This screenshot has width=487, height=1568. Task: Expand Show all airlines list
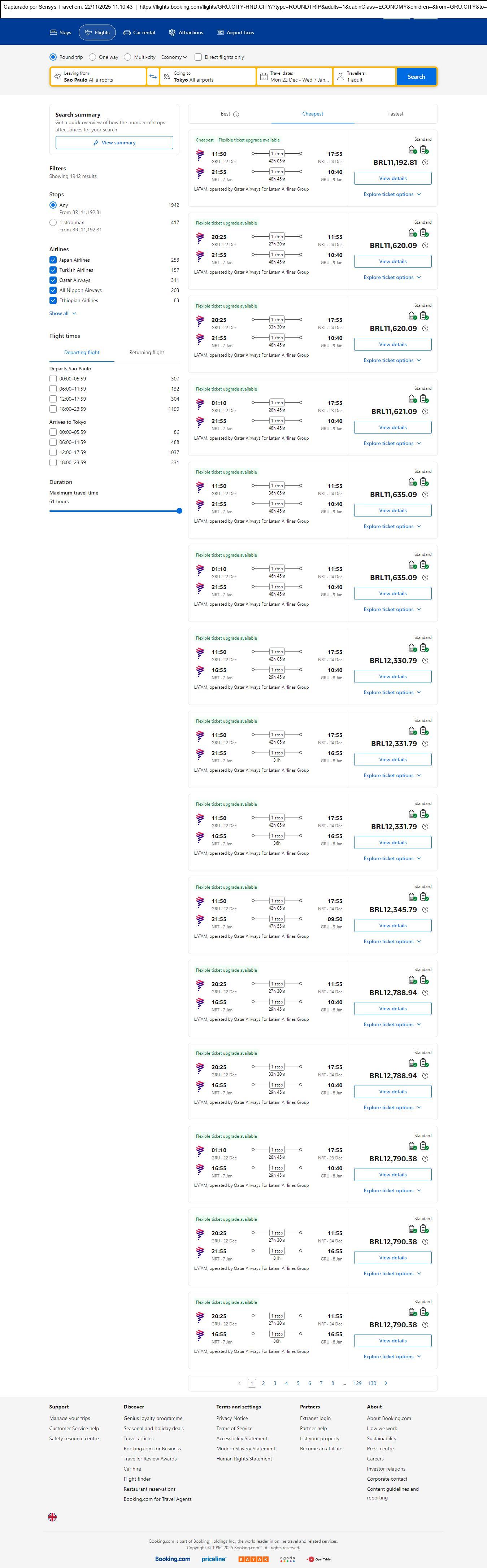[63, 313]
